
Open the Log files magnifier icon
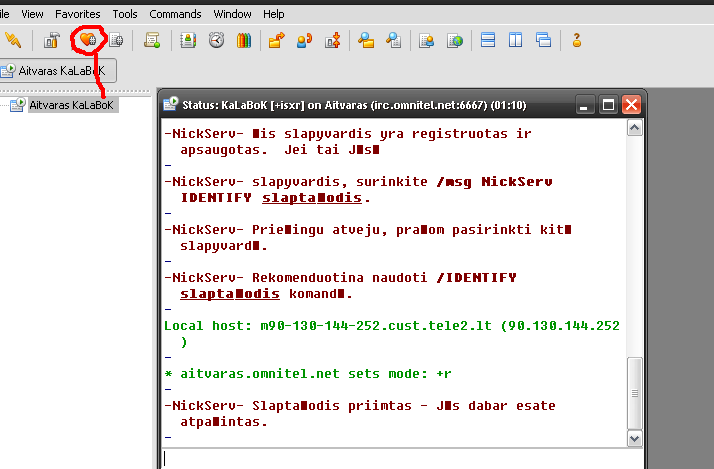pos(393,41)
